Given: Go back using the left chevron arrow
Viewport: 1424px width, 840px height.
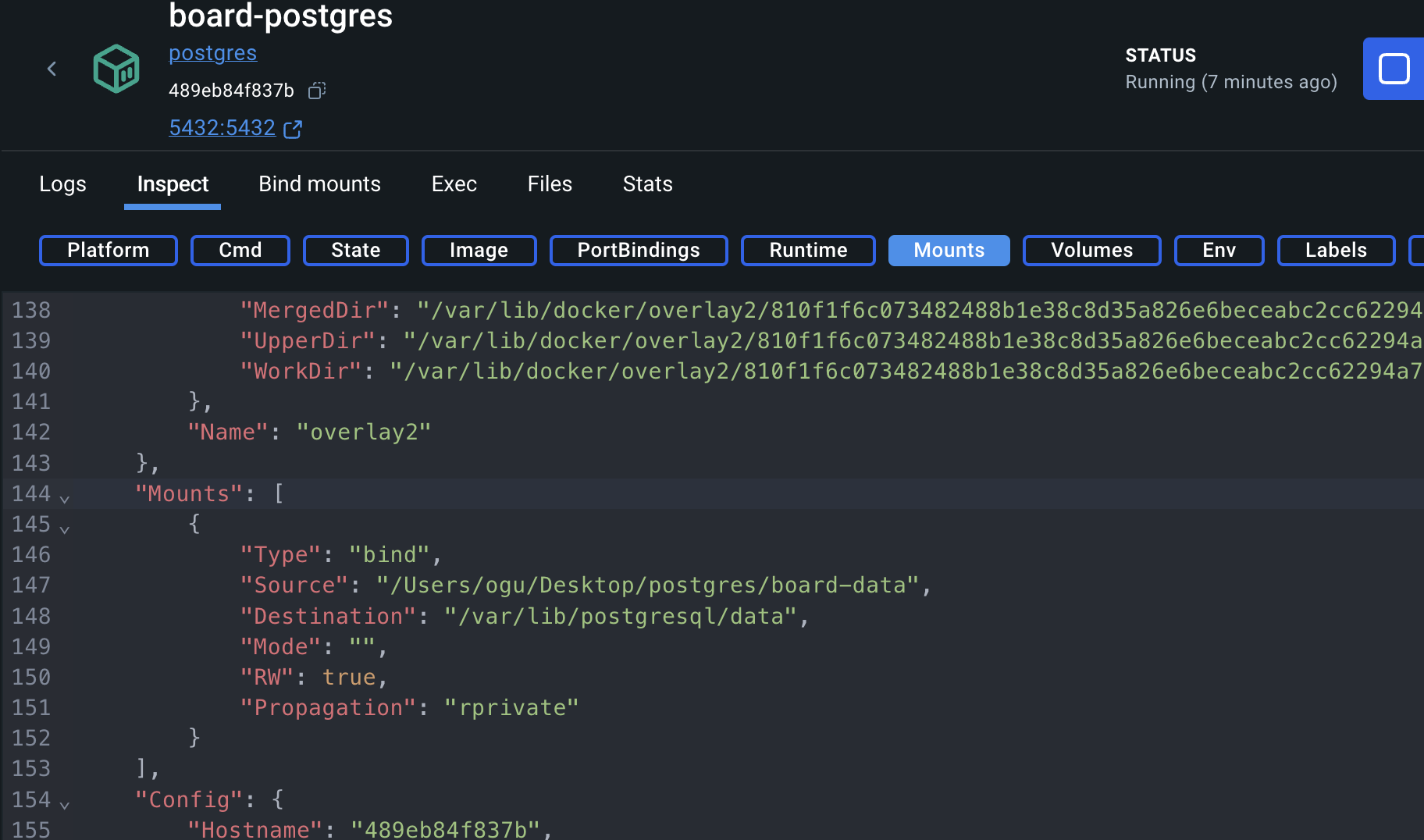Looking at the screenshot, I should pos(52,69).
